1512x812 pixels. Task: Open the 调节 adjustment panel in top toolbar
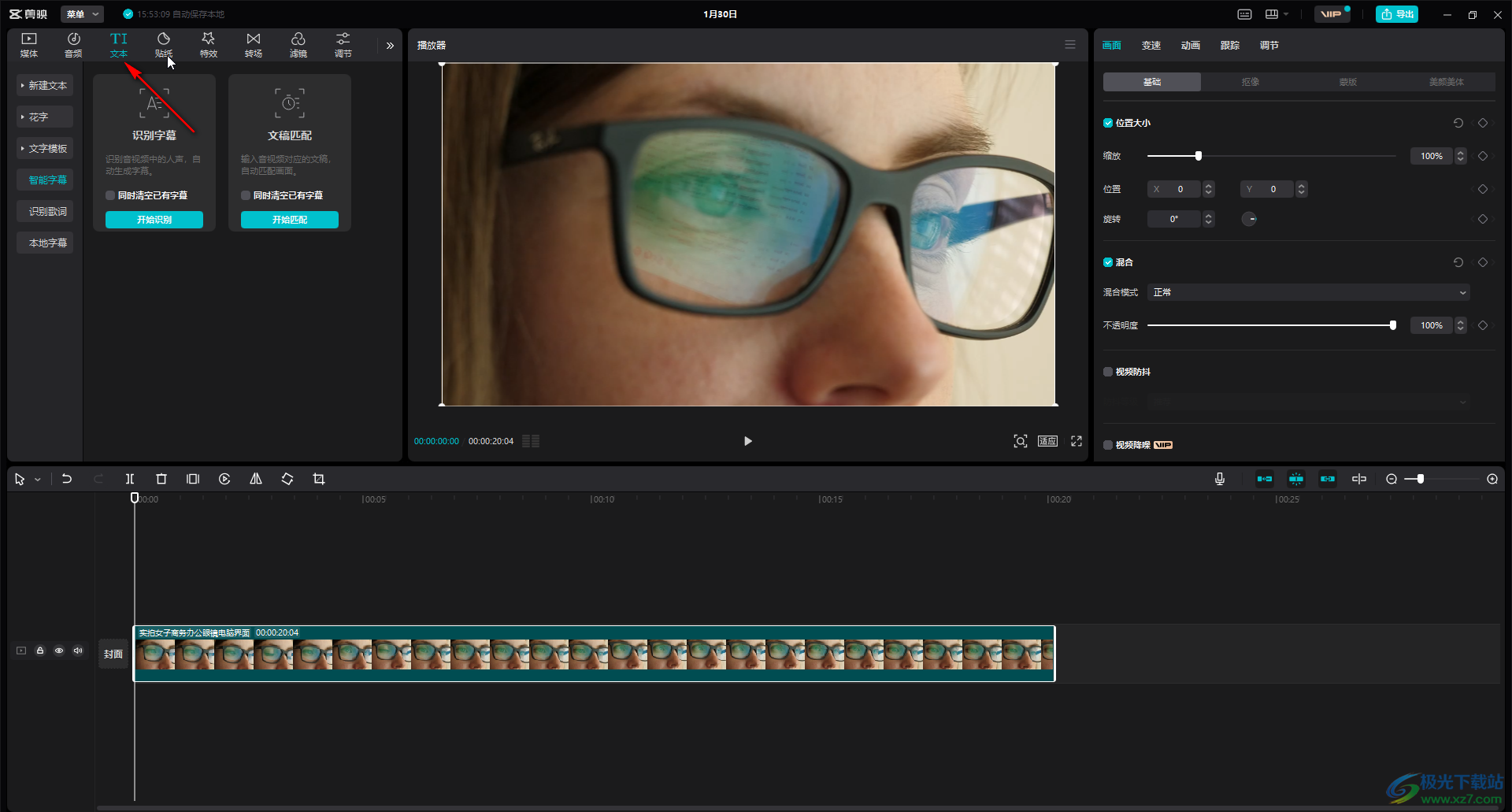click(x=343, y=45)
